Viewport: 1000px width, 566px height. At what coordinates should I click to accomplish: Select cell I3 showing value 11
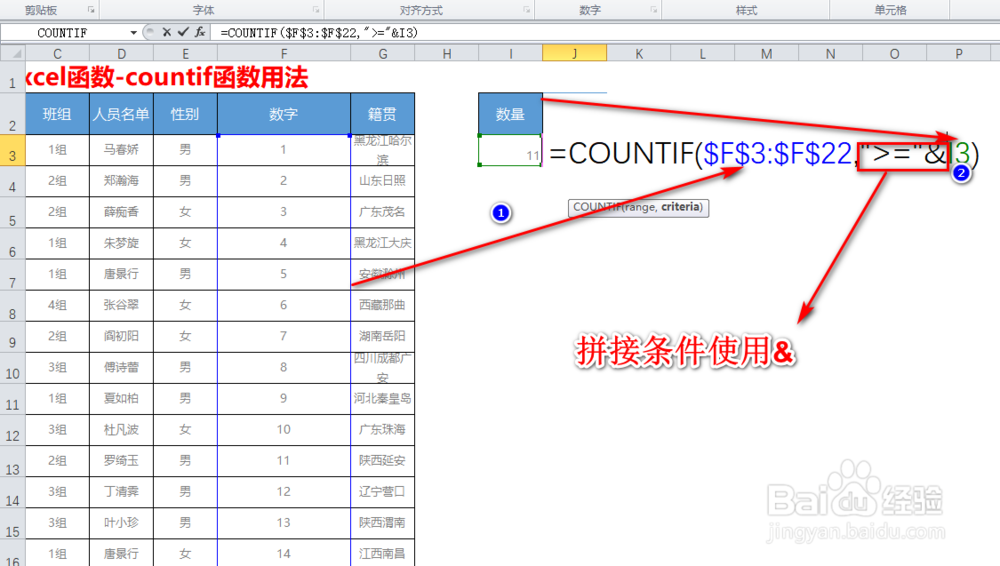(510, 150)
